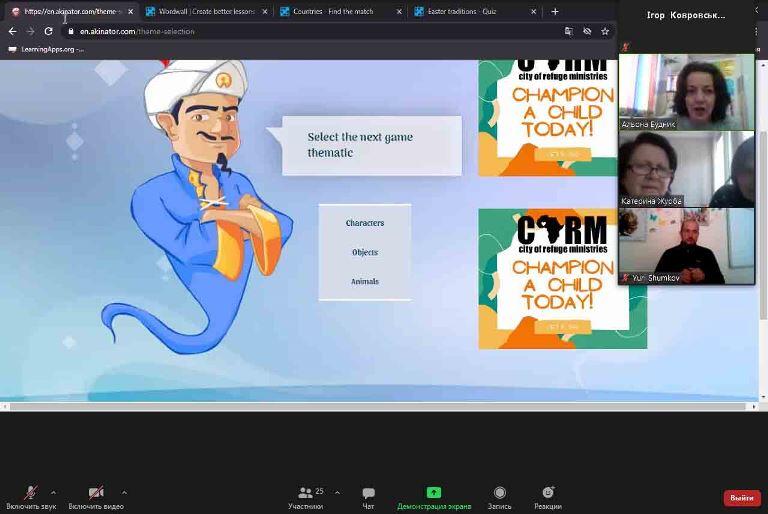Click the horizontal page scrollbar

coord(377,407)
